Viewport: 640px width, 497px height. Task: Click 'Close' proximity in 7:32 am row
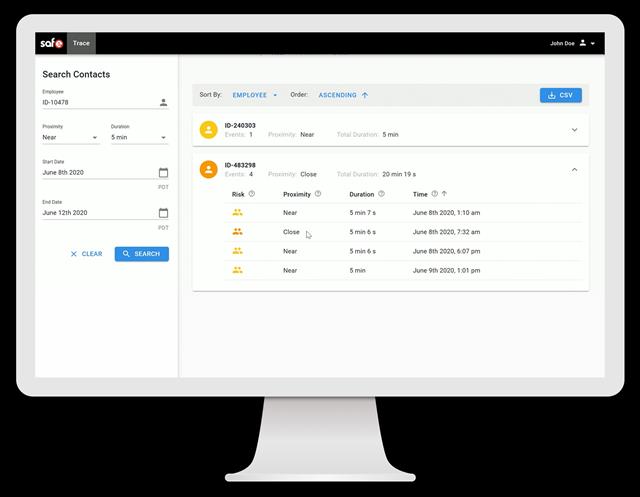(x=291, y=232)
